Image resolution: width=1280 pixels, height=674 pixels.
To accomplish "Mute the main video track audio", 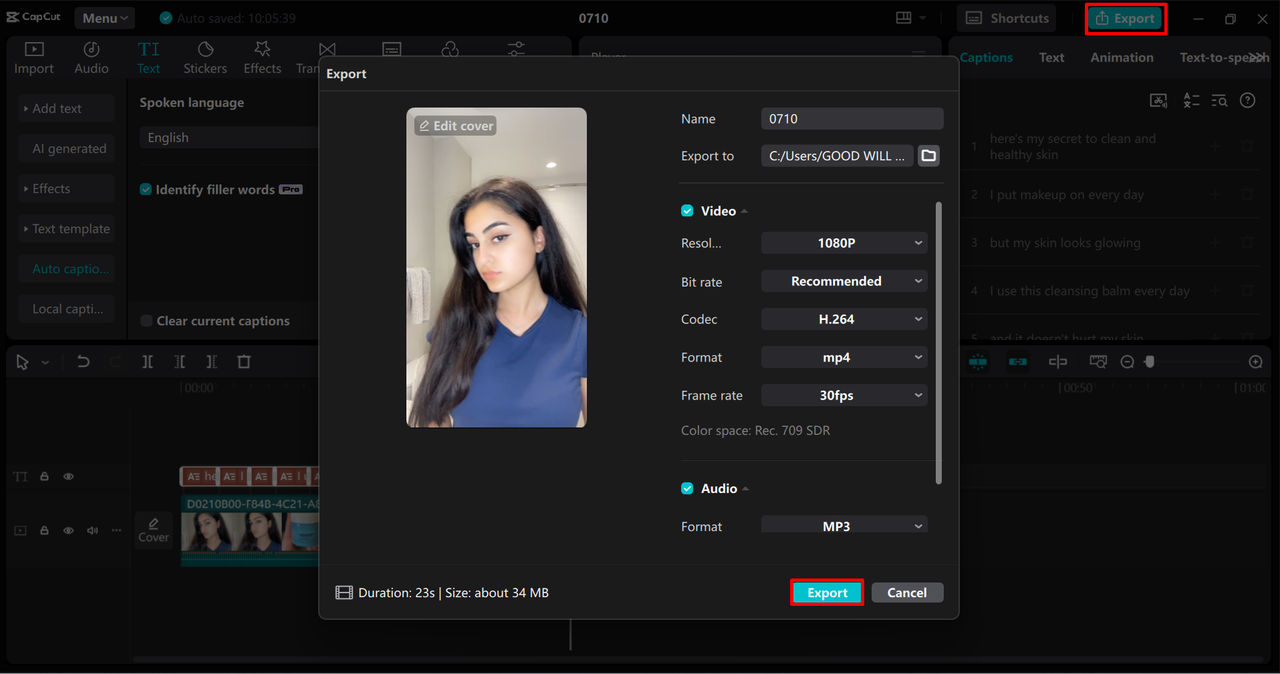I will tap(92, 531).
